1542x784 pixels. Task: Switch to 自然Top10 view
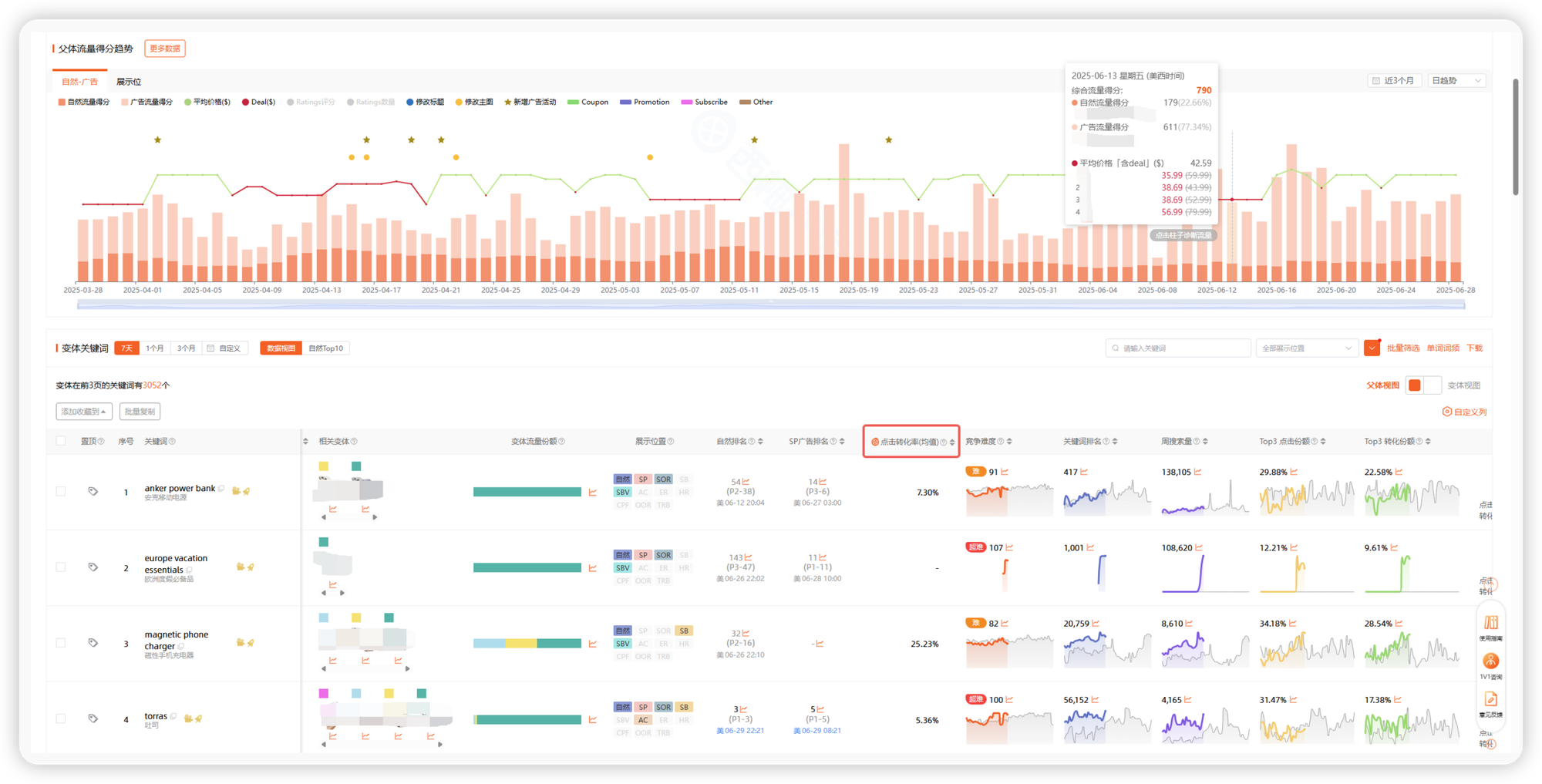click(x=326, y=348)
